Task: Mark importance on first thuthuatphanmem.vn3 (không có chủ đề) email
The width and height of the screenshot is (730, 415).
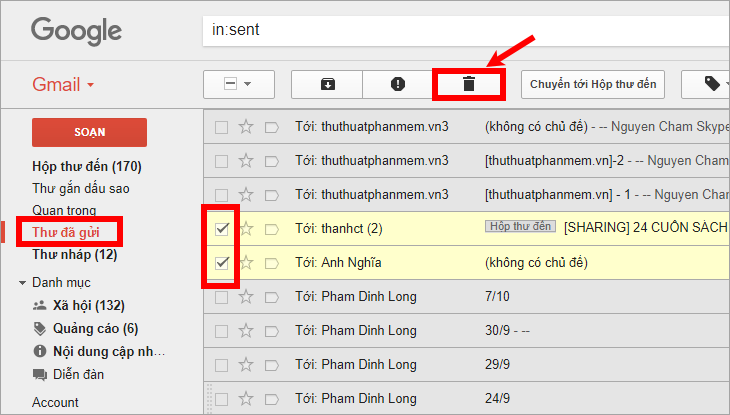Action: [x=271, y=127]
